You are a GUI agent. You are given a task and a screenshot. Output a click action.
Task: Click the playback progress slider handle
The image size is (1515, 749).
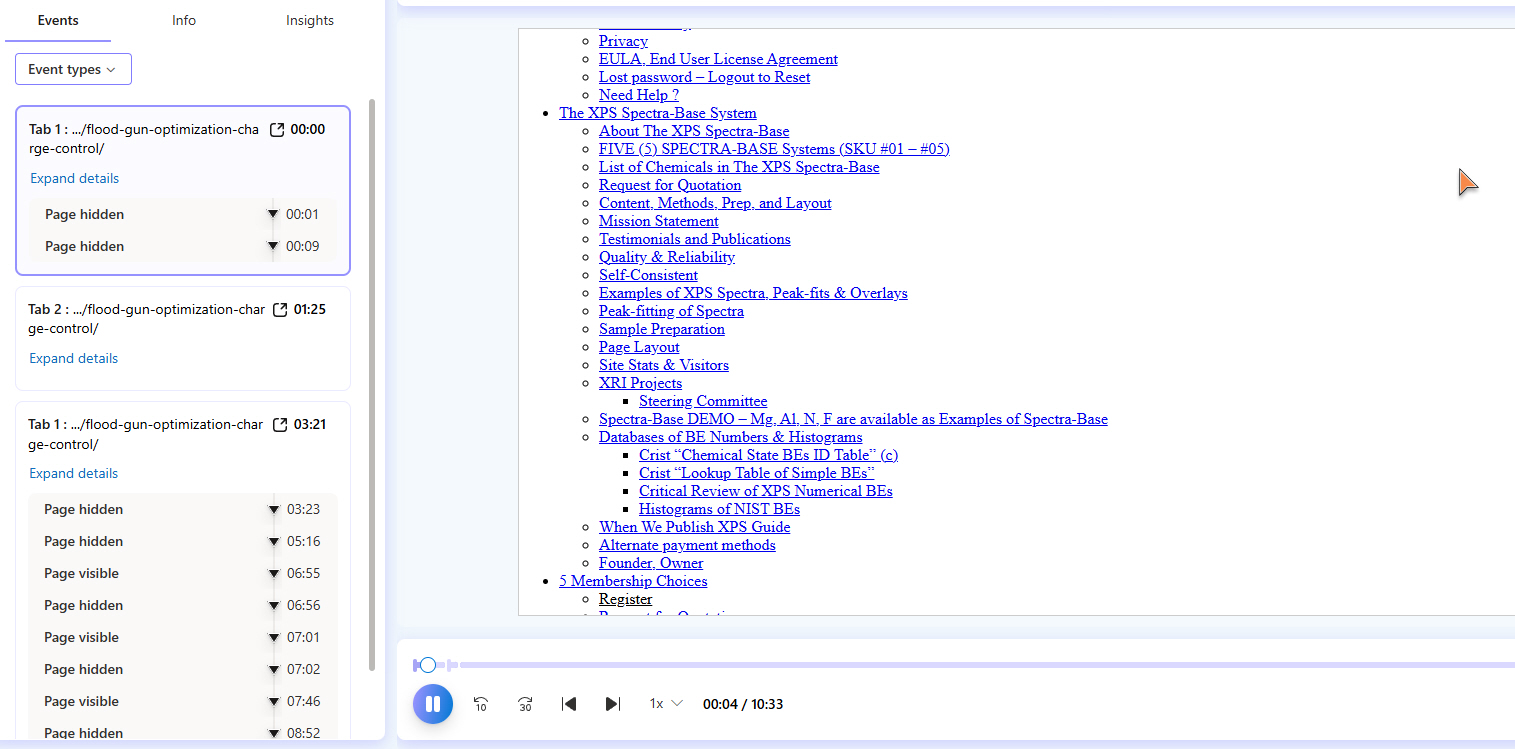click(428, 665)
